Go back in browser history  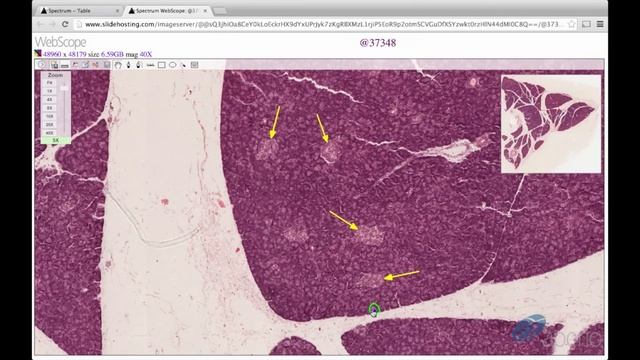point(40,24)
